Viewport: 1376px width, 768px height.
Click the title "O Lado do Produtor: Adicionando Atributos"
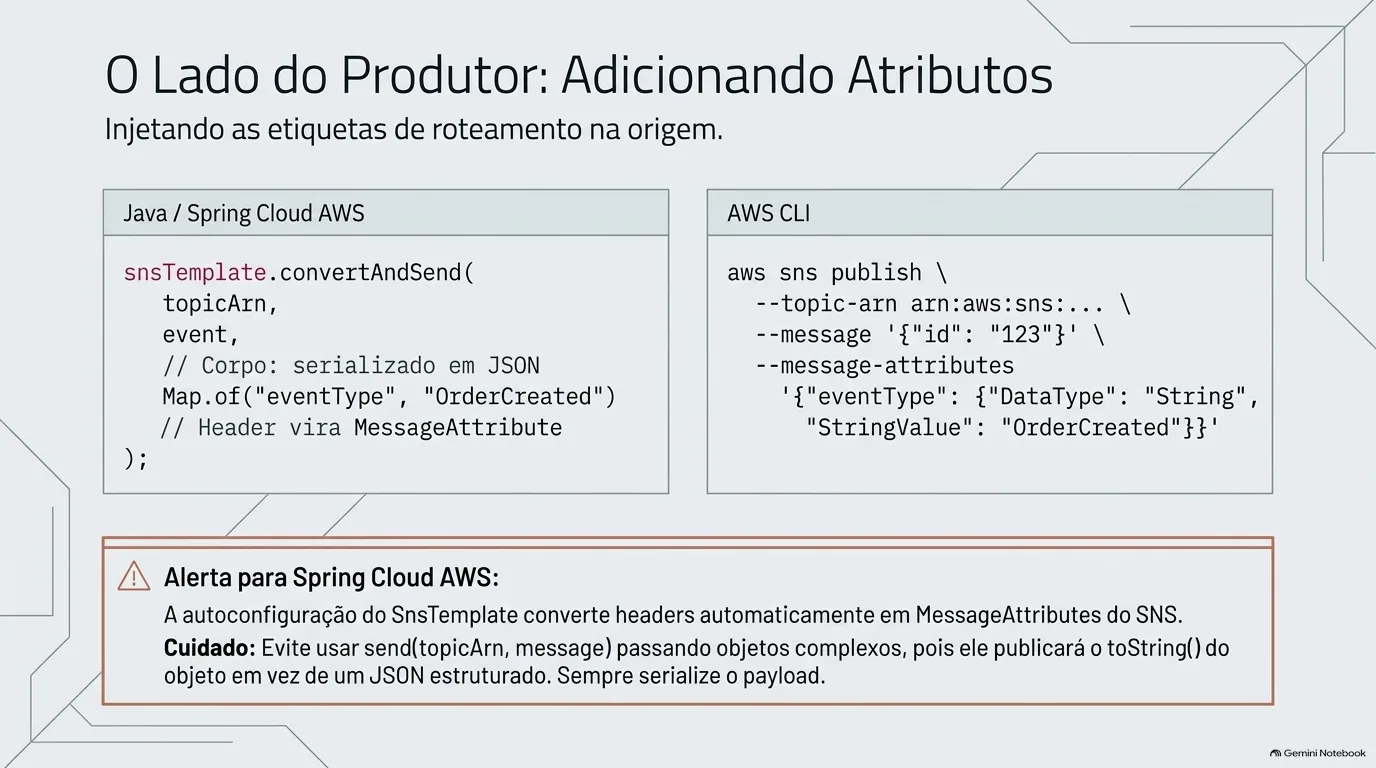[579, 77]
